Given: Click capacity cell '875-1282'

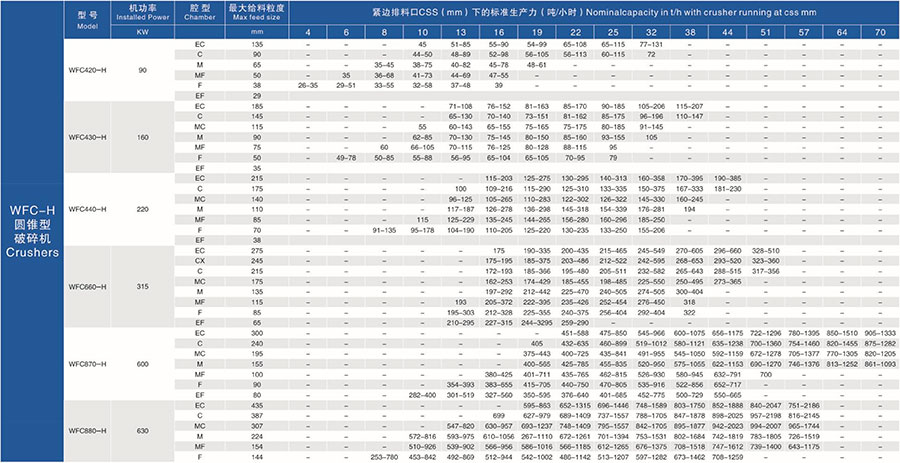Looking at the screenshot, I should click(x=879, y=343).
